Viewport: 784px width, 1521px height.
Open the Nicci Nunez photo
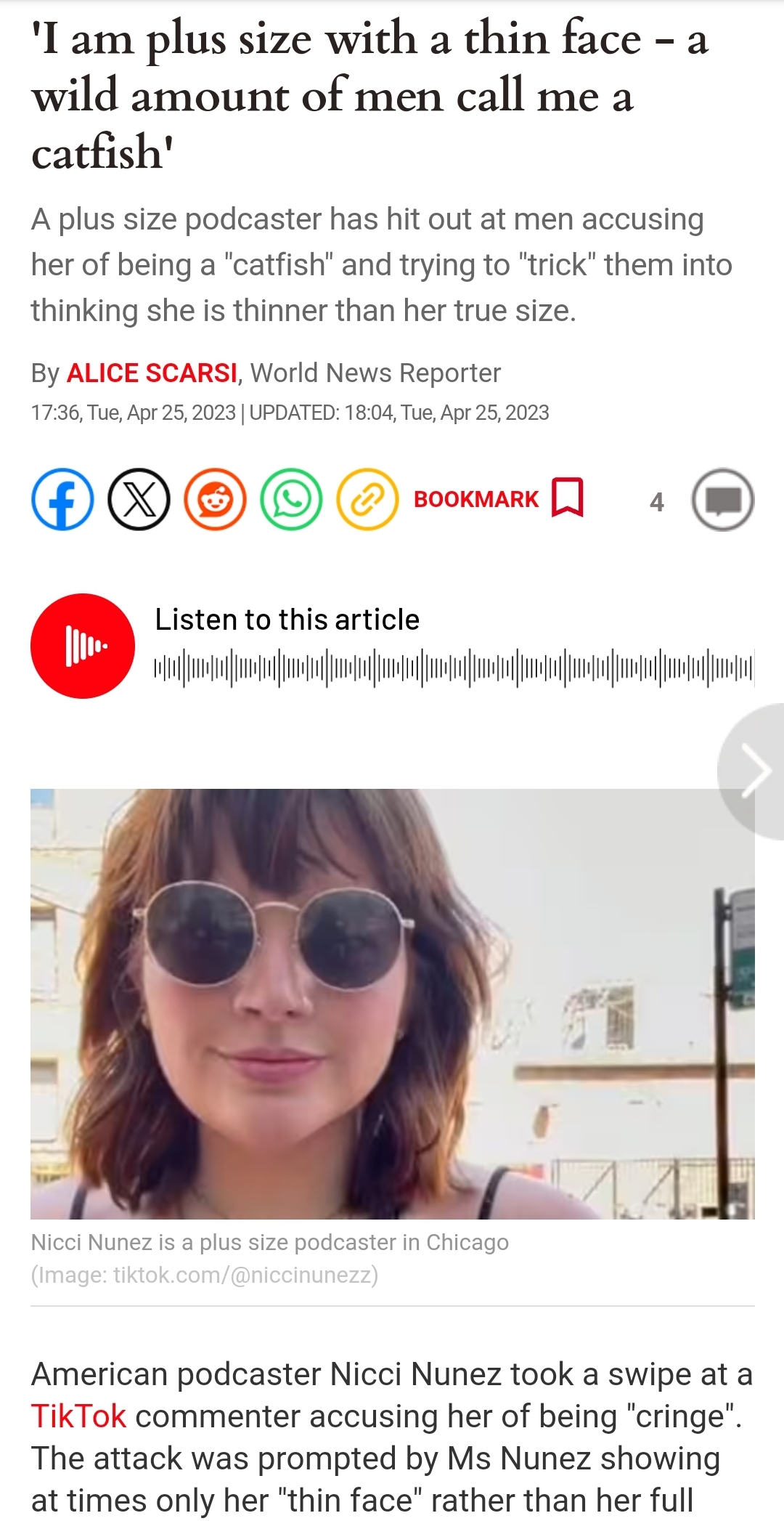(x=393, y=1004)
